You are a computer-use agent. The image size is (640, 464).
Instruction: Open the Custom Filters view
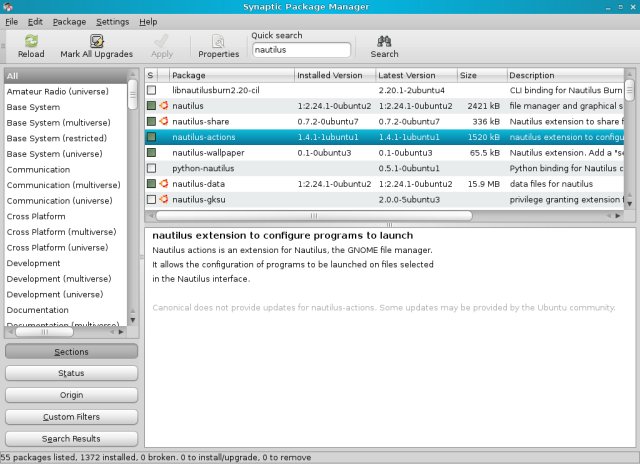pyautogui.click(x=71, y=417)
